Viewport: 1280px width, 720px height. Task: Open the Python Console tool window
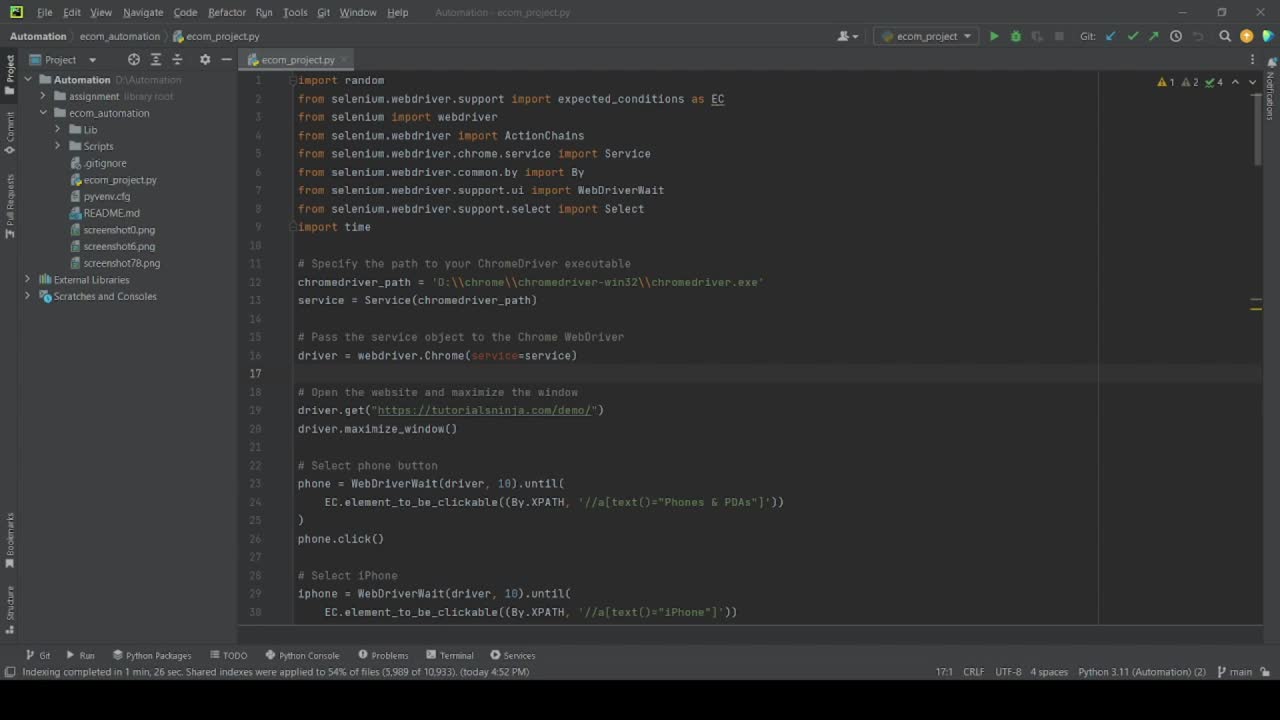tap(302, 655)
